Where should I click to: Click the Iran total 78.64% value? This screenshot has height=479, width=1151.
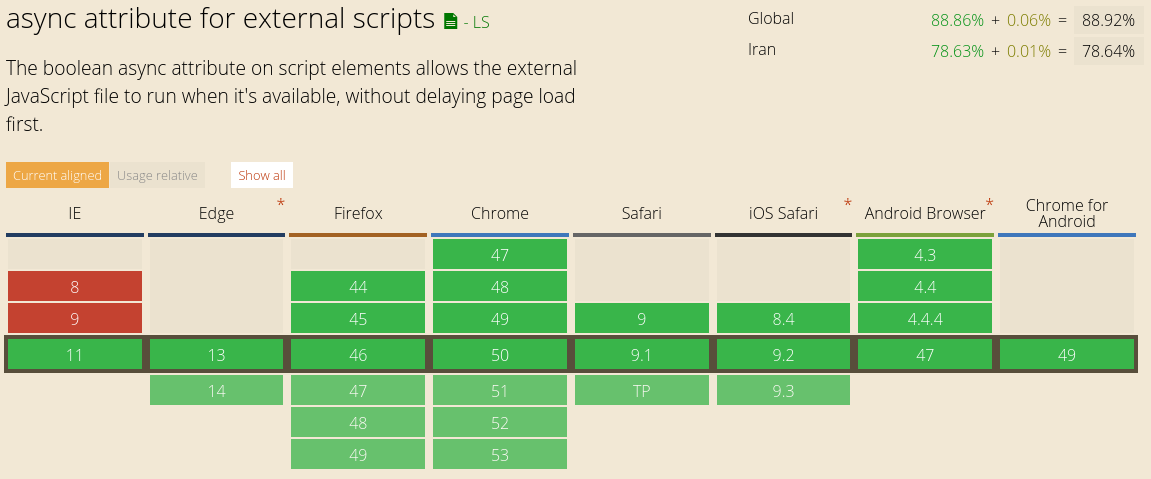point(1108,51)
